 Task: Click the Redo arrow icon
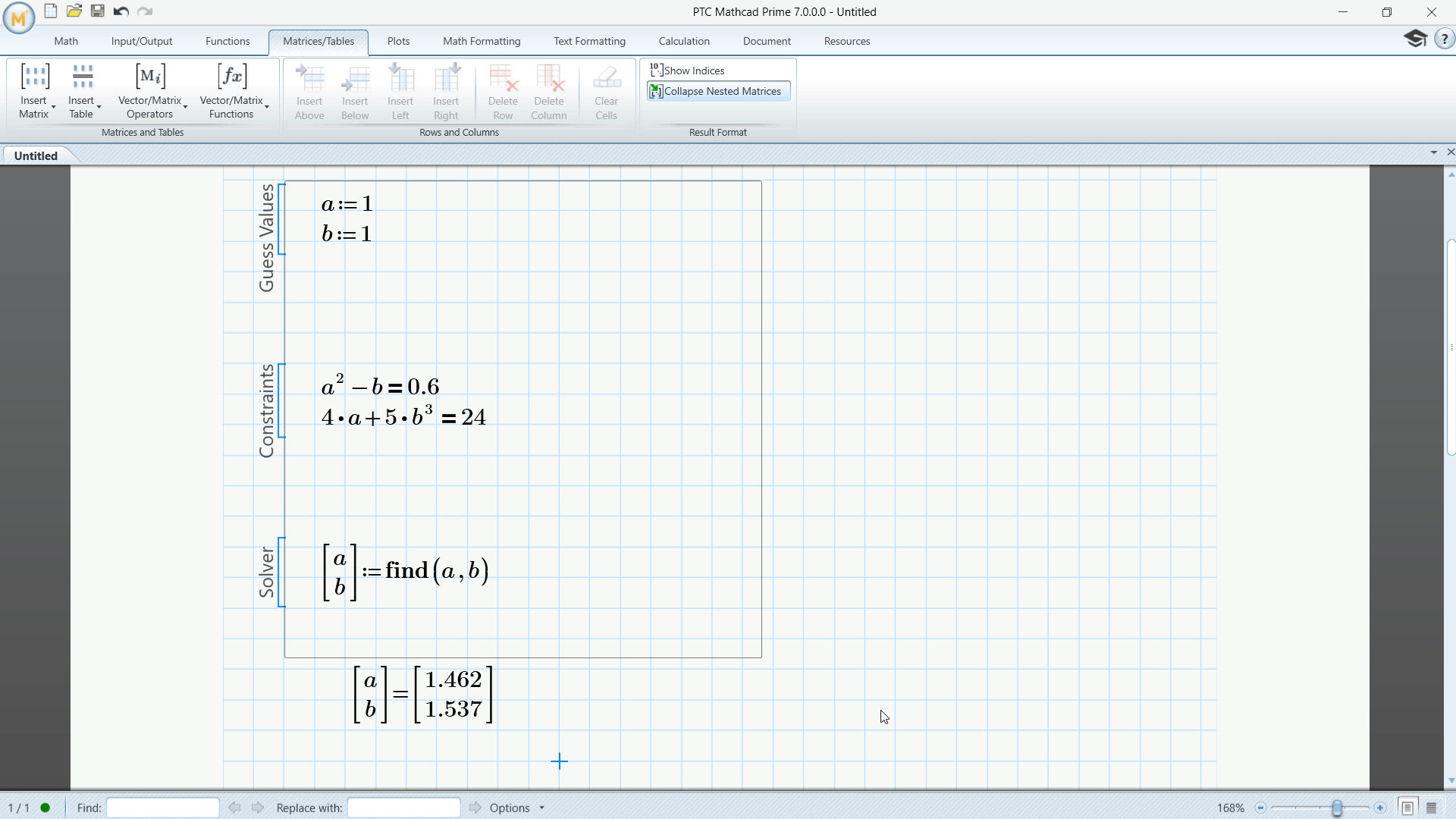[145, 11]
